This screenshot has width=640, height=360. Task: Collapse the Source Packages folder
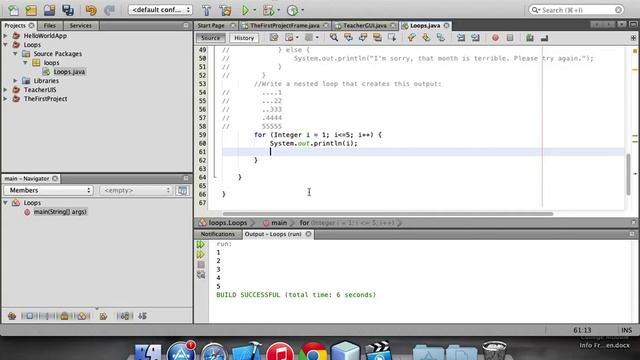click(15, 54)
